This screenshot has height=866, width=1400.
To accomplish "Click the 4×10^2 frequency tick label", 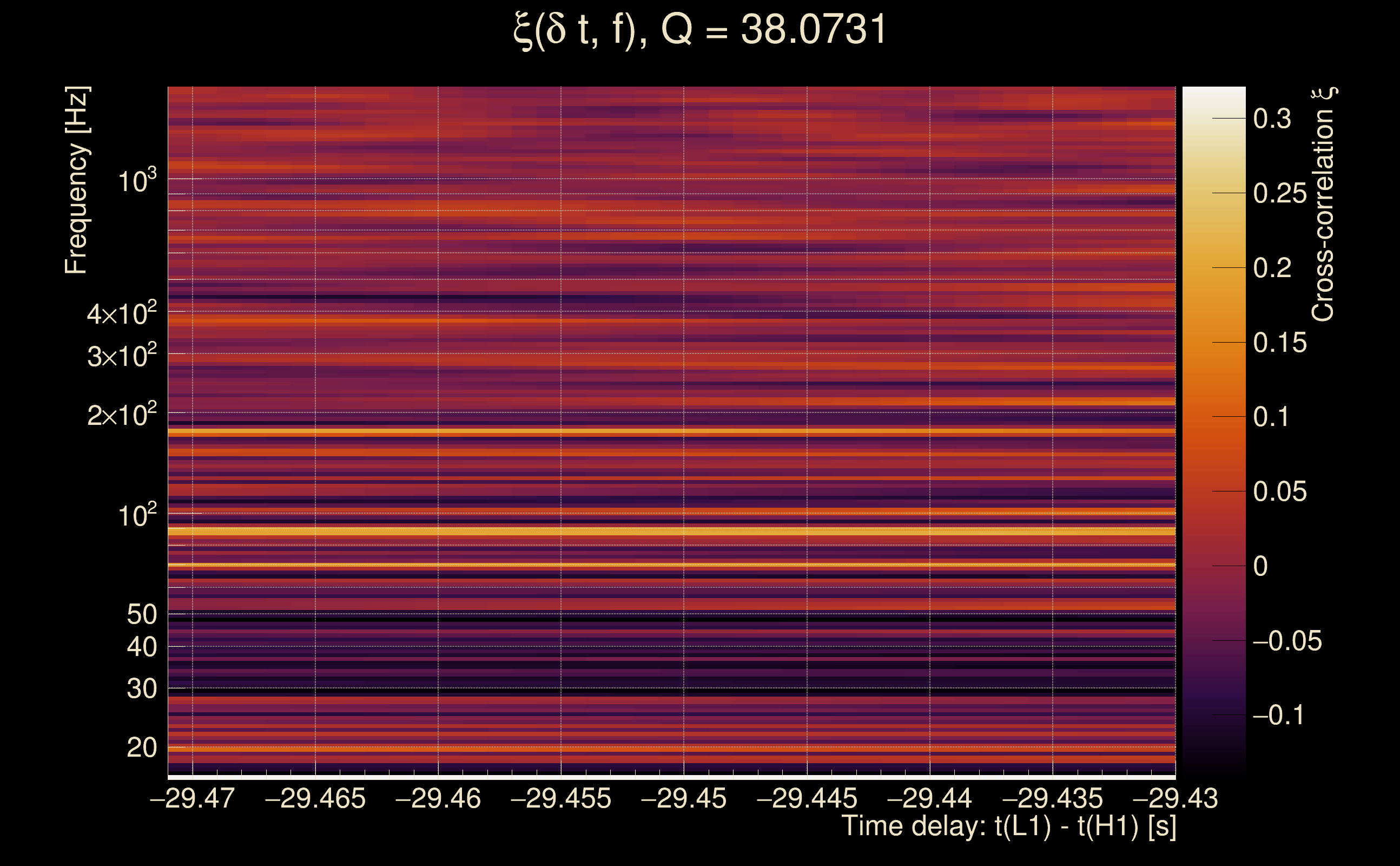I will coord(122,314).
